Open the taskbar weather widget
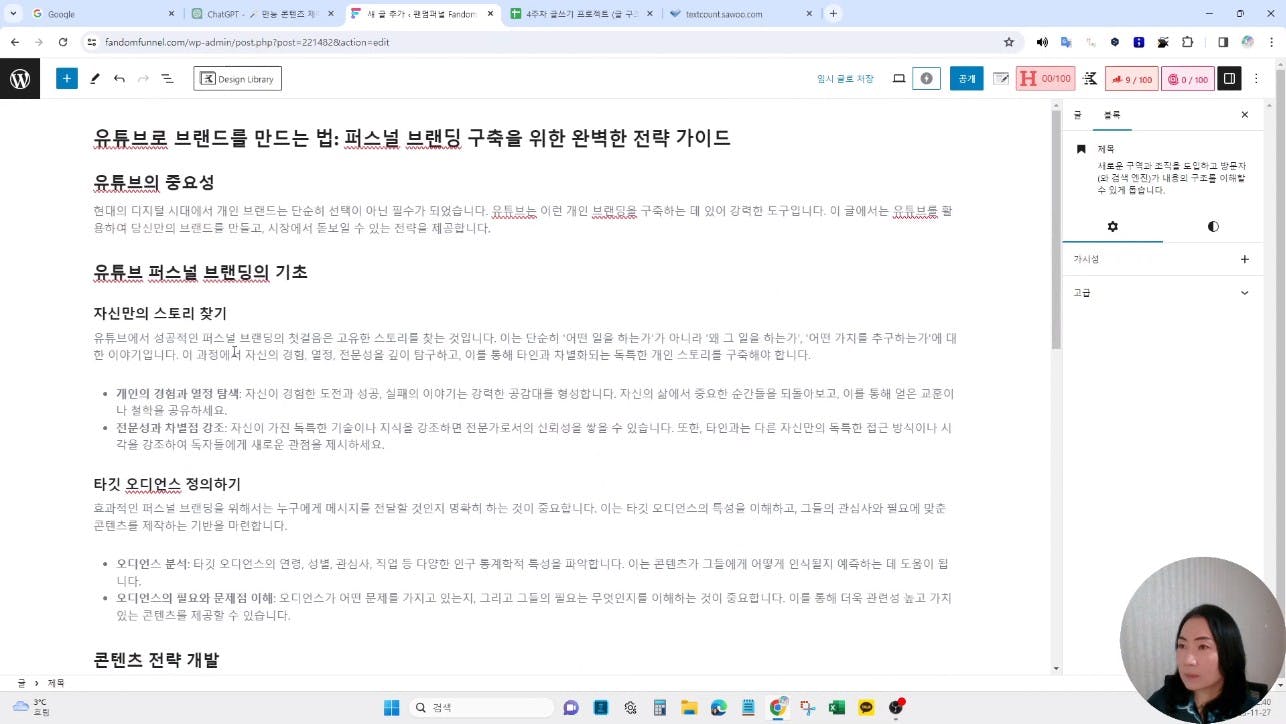The image size is (1286, 724). (31, 708)
